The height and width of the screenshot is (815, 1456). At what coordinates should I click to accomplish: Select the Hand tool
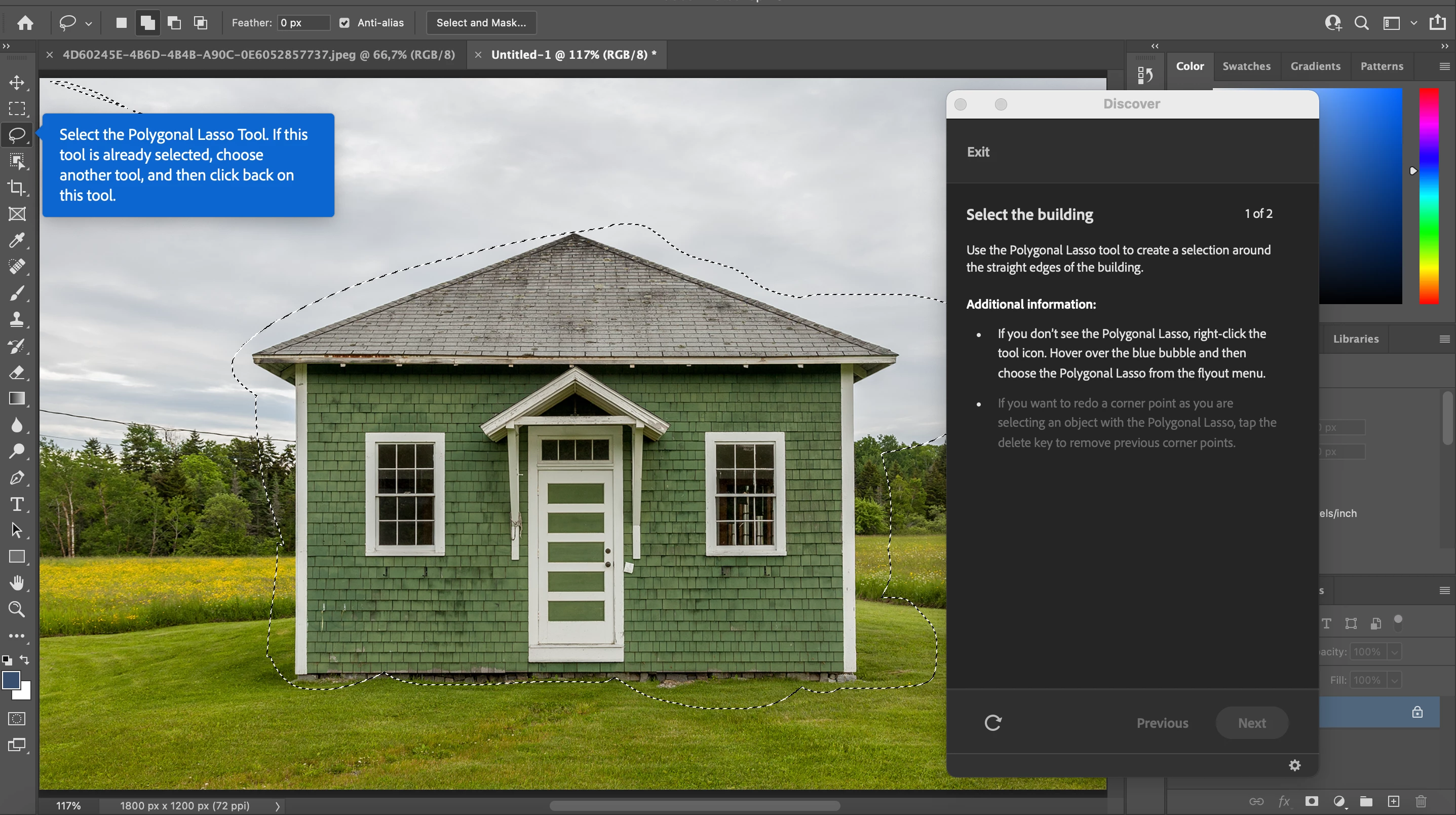[17, 583]
